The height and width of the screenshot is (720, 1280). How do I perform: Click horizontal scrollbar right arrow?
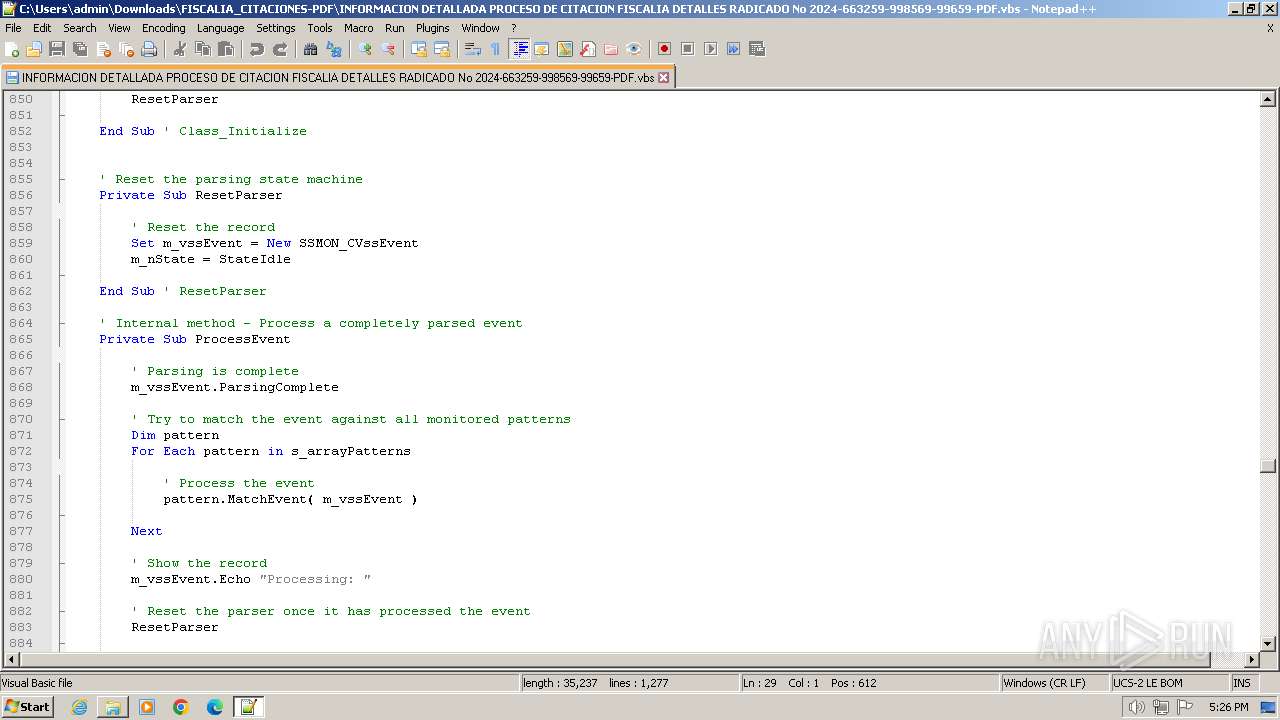coord(1251,659)
